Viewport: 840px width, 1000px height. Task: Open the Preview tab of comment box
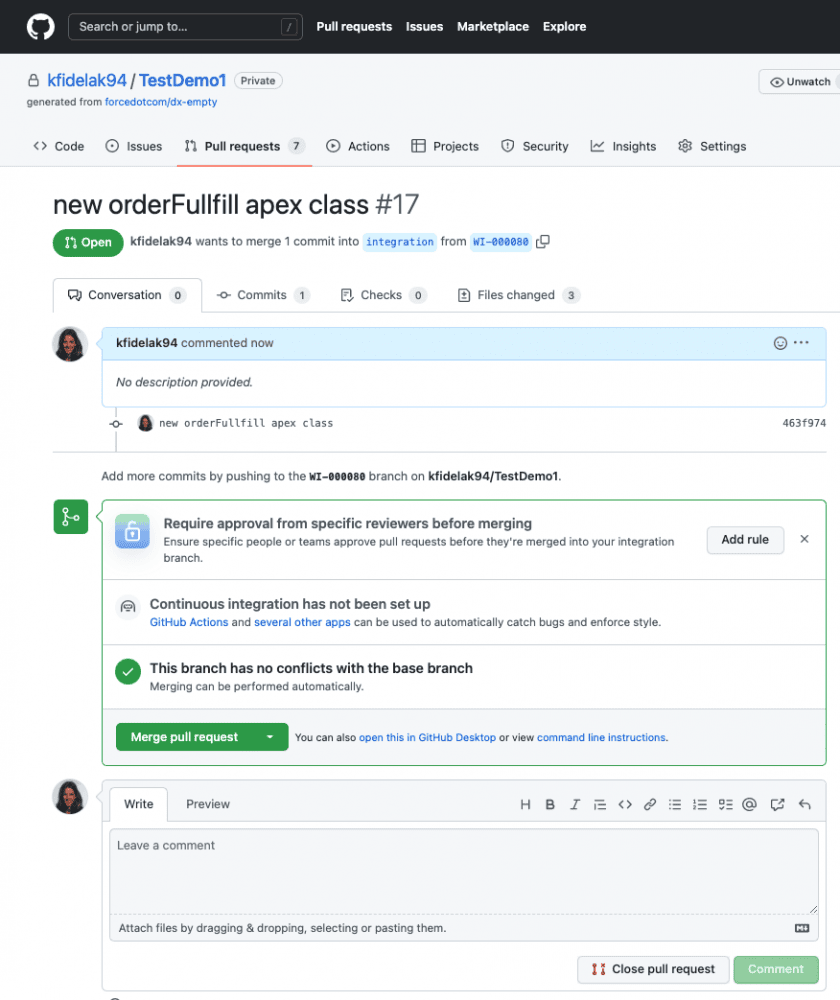pos(208,804)
